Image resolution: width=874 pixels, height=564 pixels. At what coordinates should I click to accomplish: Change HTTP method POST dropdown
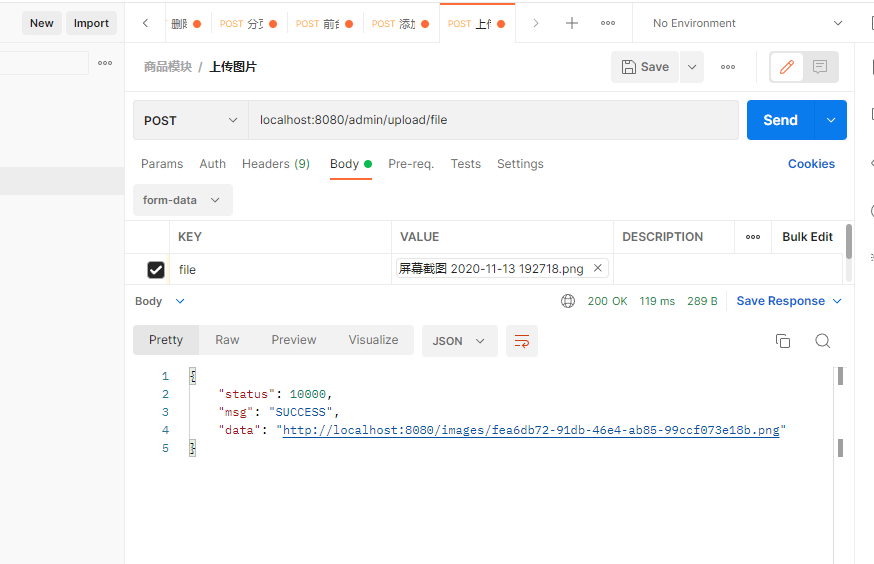click(191, 120)
